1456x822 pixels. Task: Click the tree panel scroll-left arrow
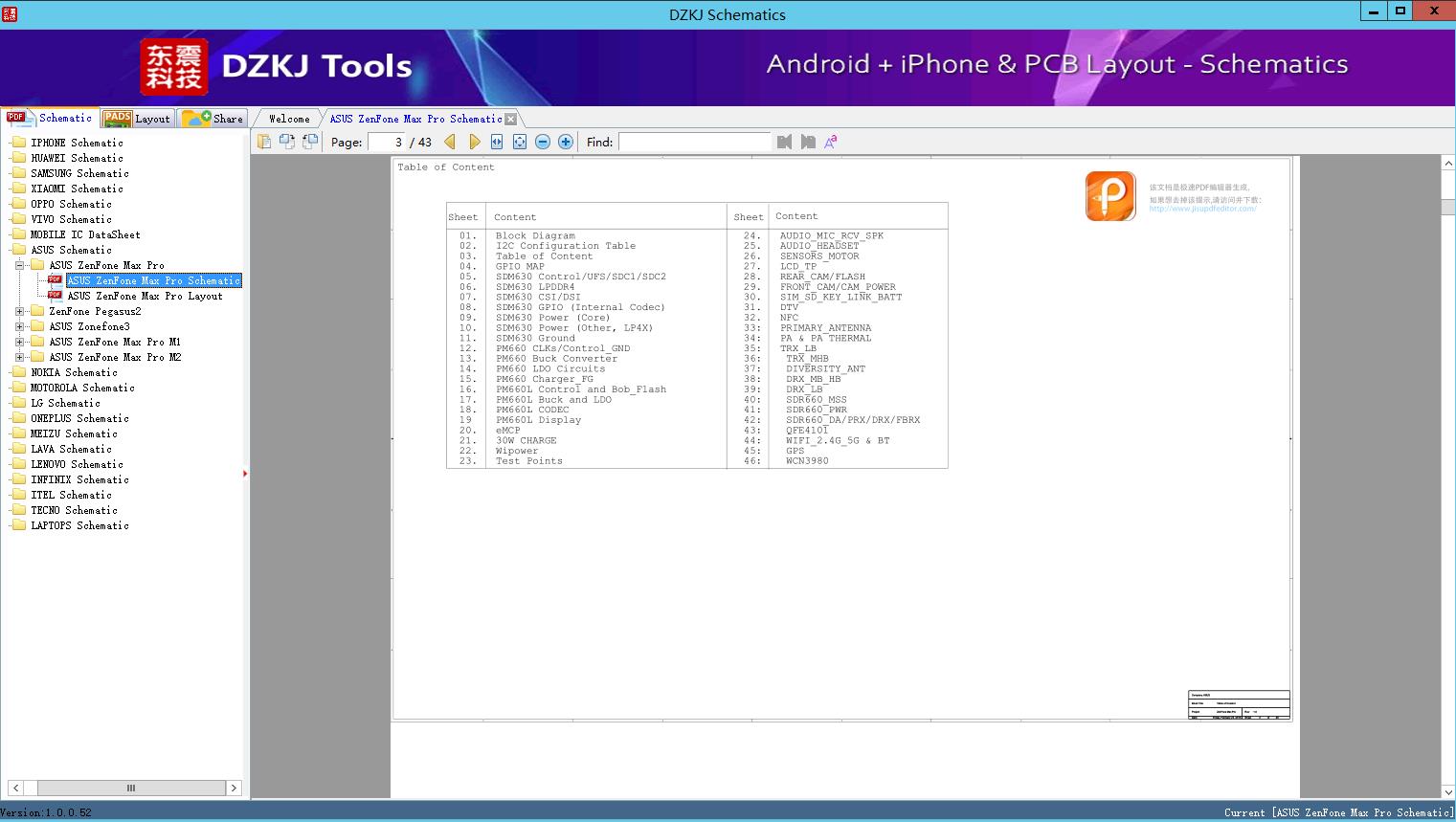15,788
